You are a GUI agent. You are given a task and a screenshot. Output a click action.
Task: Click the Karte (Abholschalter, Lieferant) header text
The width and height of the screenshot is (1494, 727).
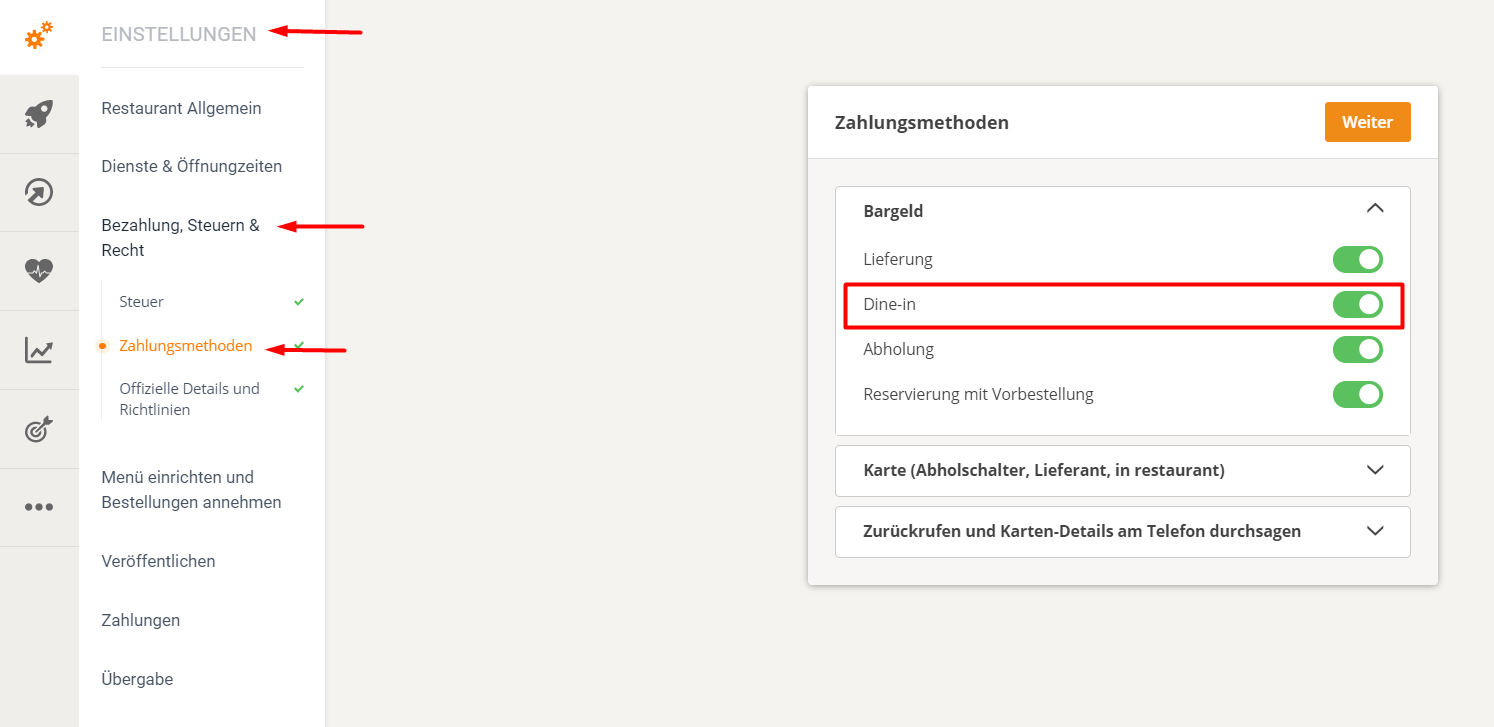point(1043,470)
